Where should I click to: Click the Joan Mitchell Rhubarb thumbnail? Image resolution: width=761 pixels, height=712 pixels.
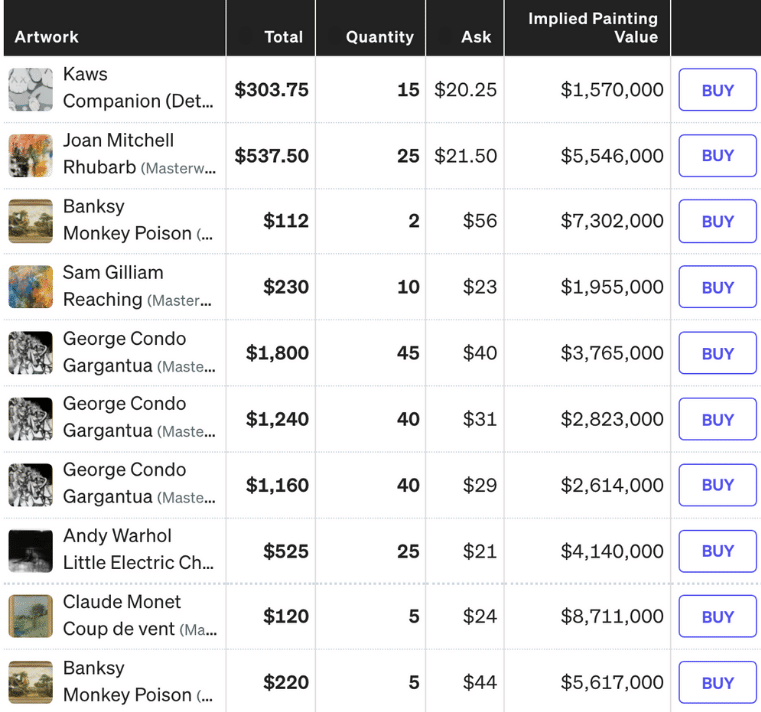(x=30, y=155)
